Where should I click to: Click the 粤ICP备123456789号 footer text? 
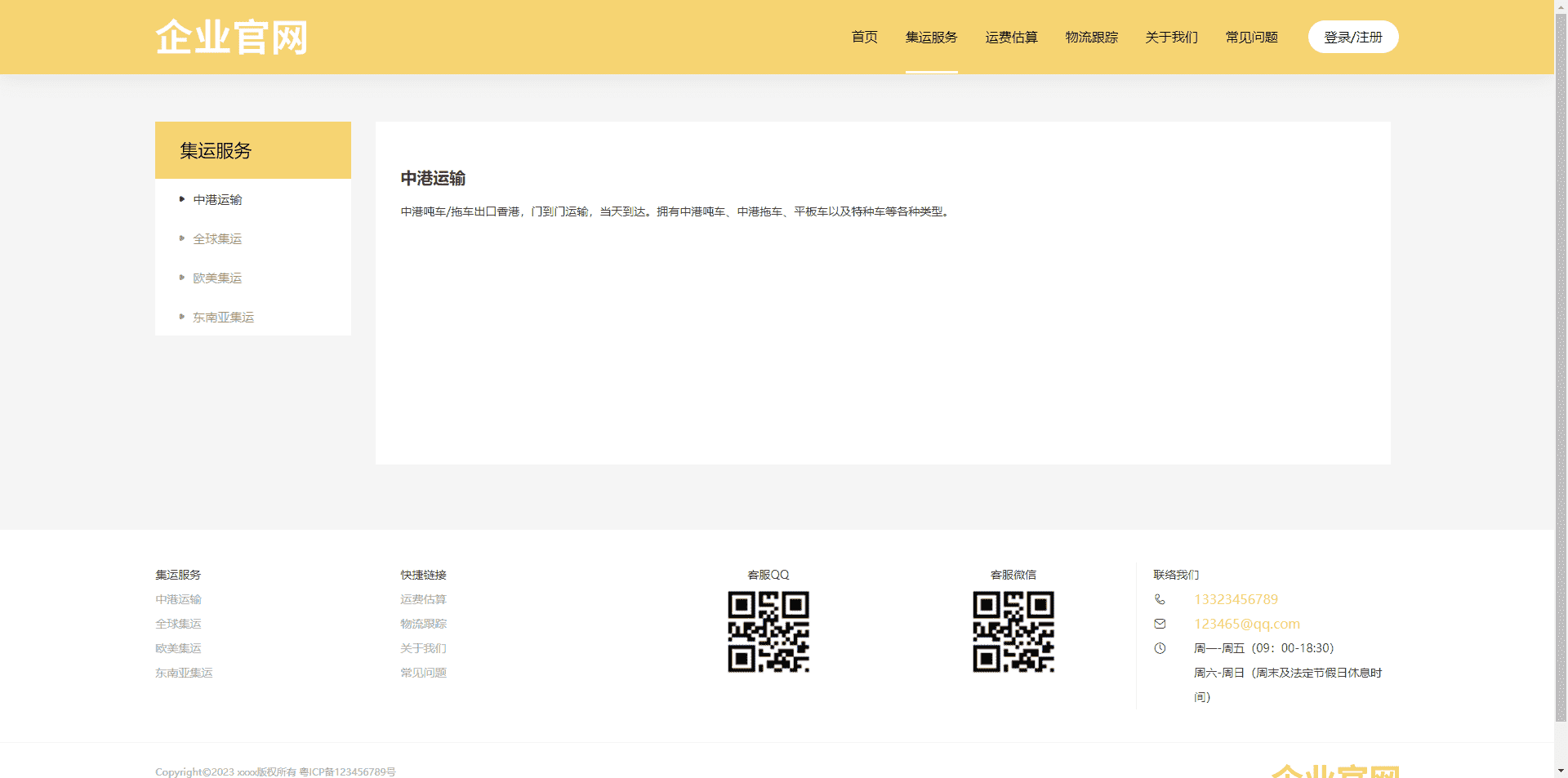pos(347,771)
